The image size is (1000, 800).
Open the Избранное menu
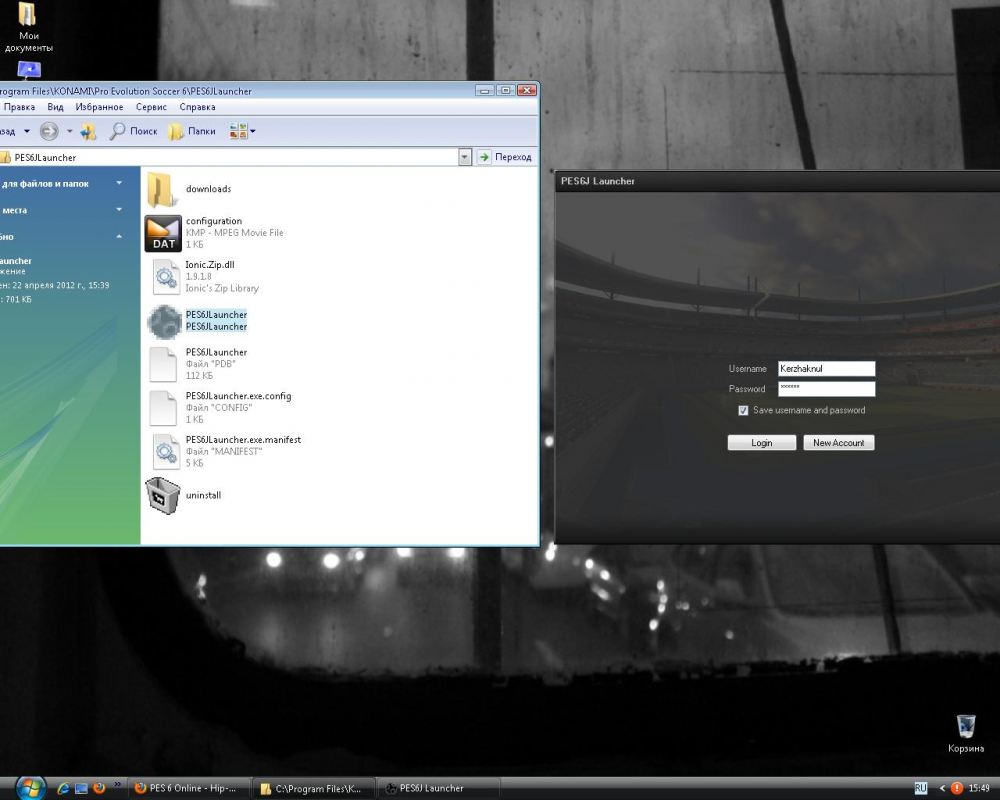[x=99, y=107]
